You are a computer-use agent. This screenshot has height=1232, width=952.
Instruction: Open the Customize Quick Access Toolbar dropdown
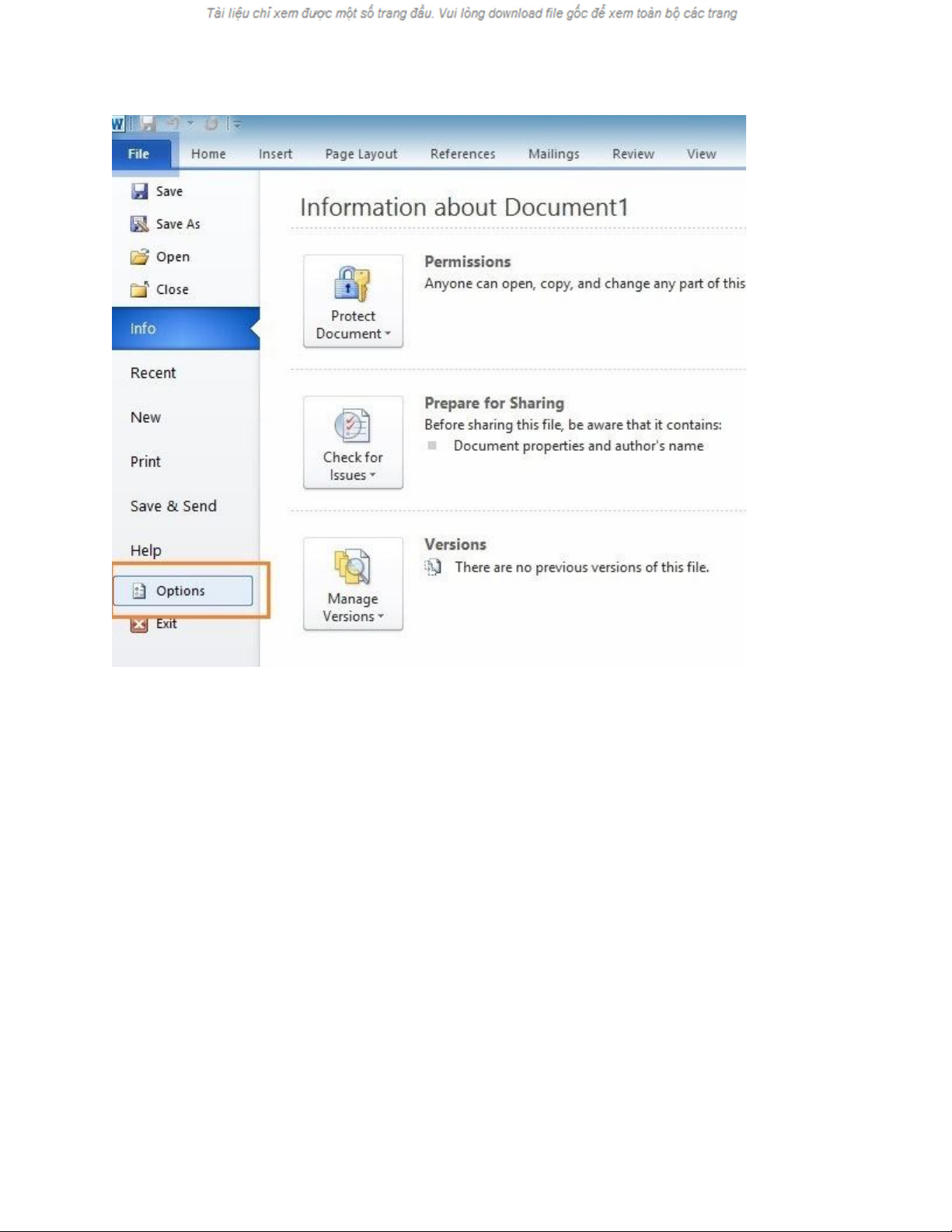237,124
